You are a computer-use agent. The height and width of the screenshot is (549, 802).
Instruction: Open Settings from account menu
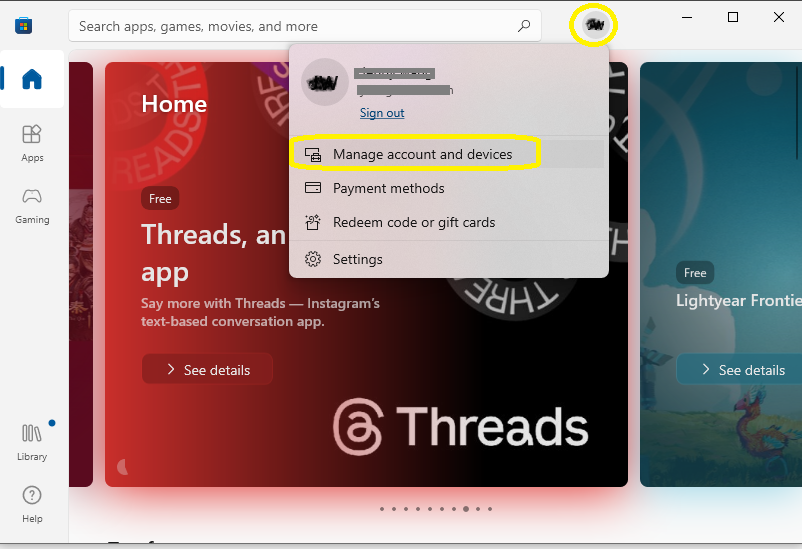(449, 259)
